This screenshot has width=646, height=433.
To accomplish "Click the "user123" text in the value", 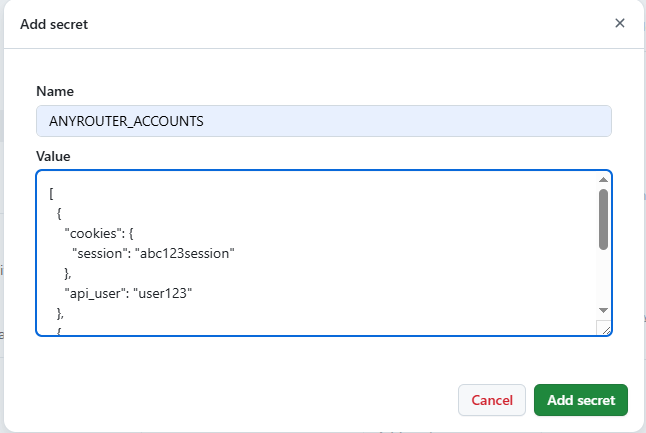I will (163, 293).
